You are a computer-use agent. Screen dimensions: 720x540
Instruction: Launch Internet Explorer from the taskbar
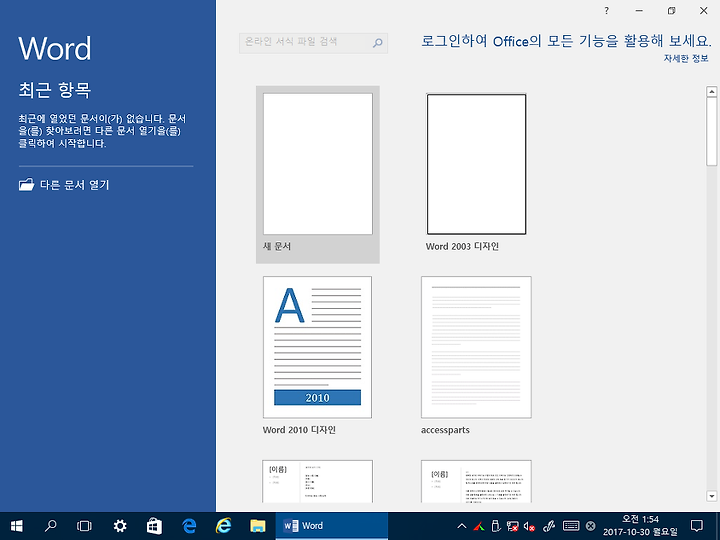pyautogui.click(x=223, y=526)
